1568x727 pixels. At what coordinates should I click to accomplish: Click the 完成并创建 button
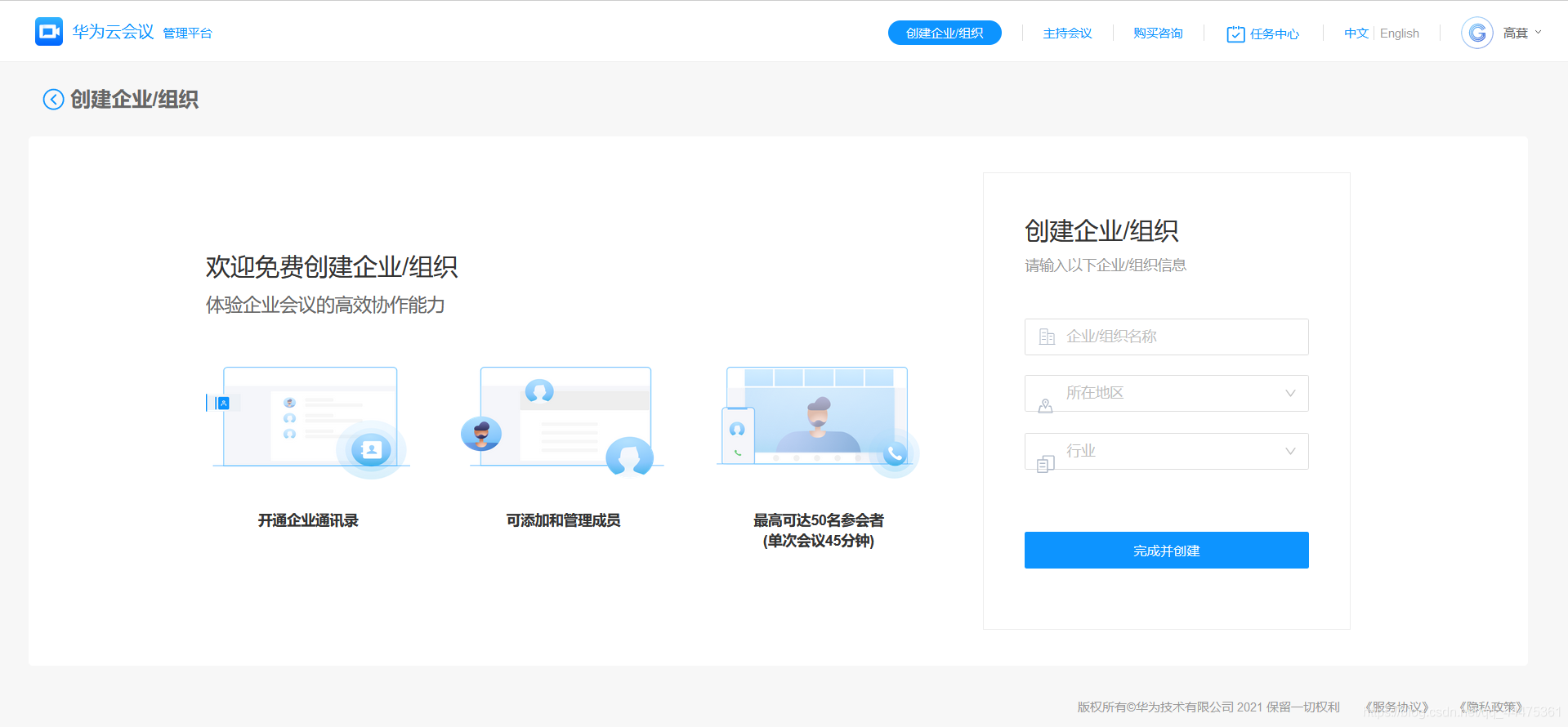pyautogui.click(x=1166, y=550)
